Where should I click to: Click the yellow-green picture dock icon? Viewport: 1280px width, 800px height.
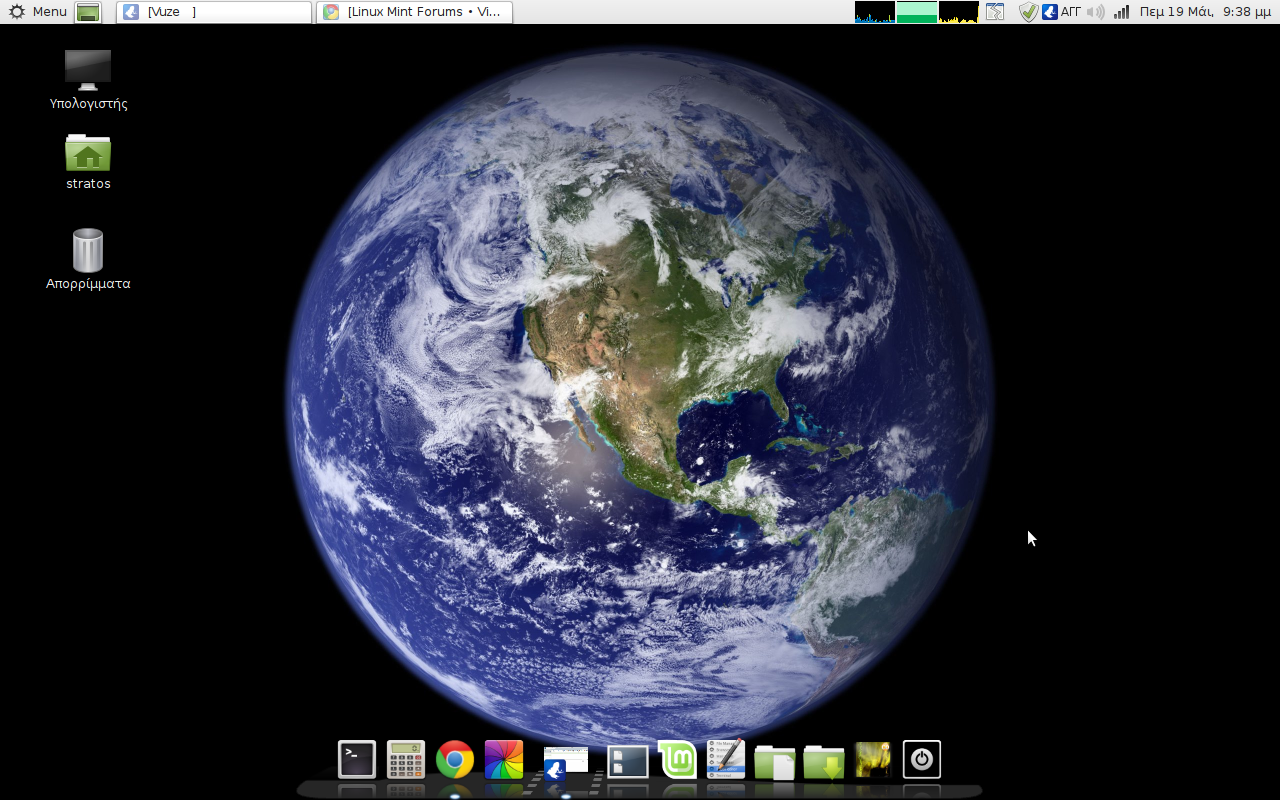tap(873, 760)
